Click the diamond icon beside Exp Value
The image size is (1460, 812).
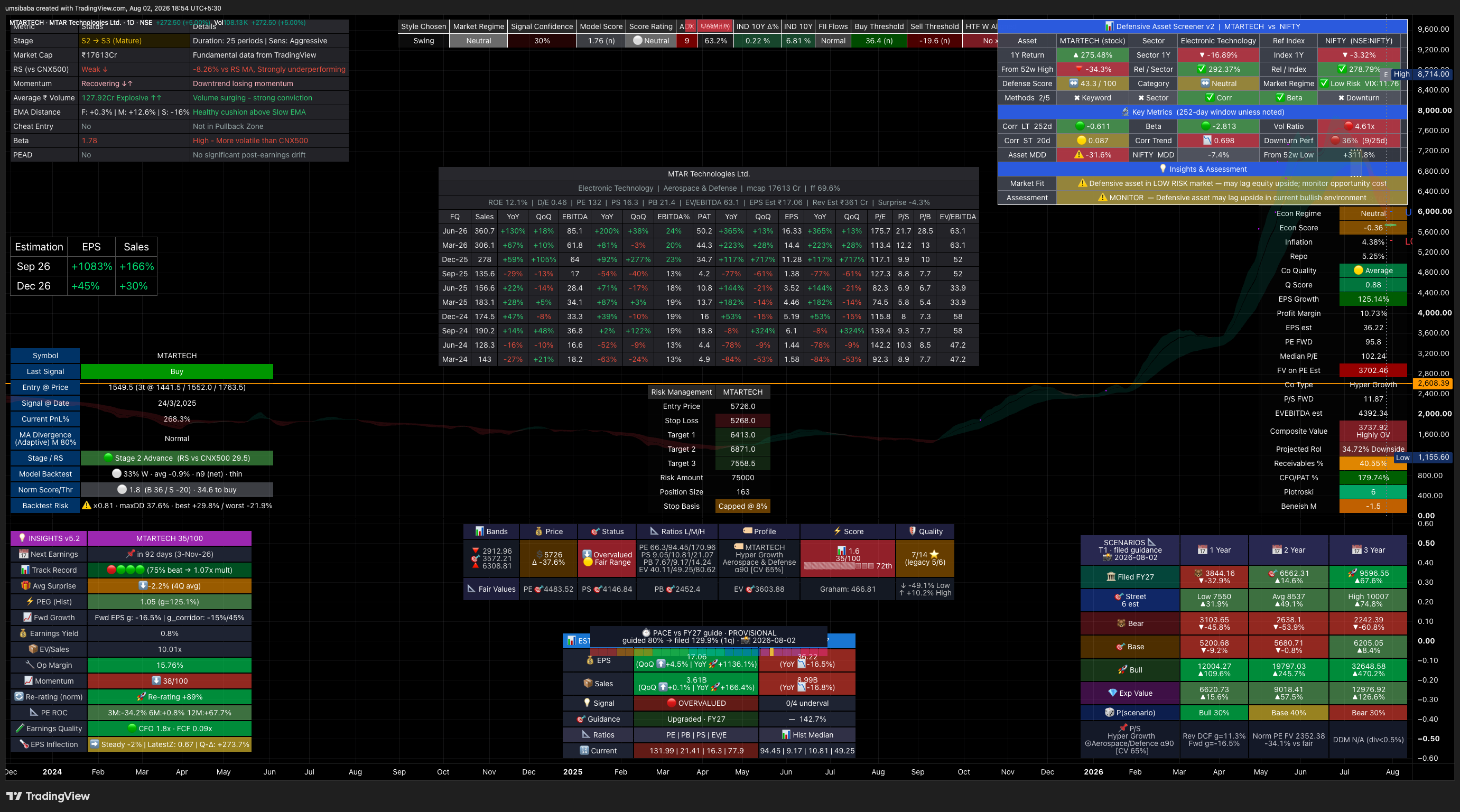point(1113,693)
